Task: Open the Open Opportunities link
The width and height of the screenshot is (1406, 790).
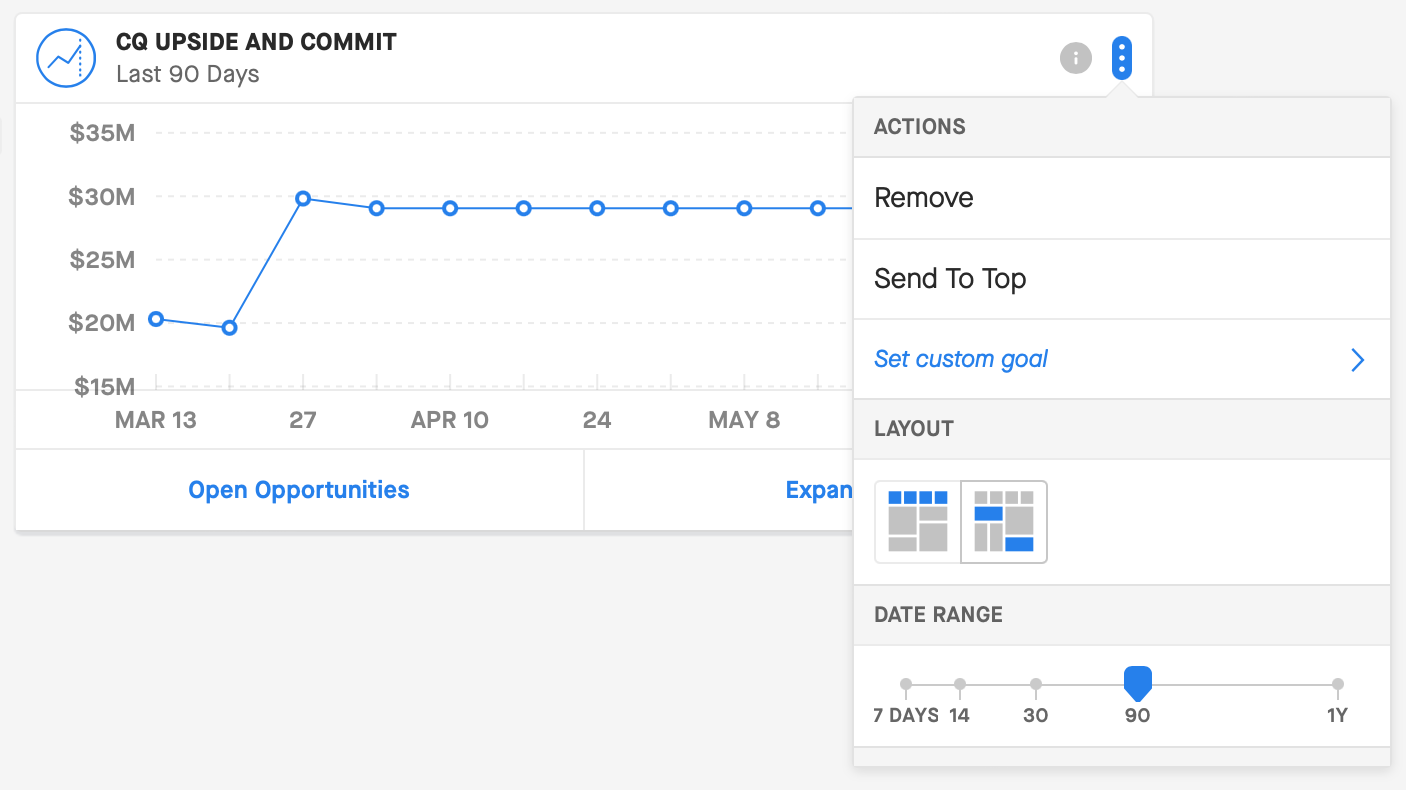Action: point(299,490)
